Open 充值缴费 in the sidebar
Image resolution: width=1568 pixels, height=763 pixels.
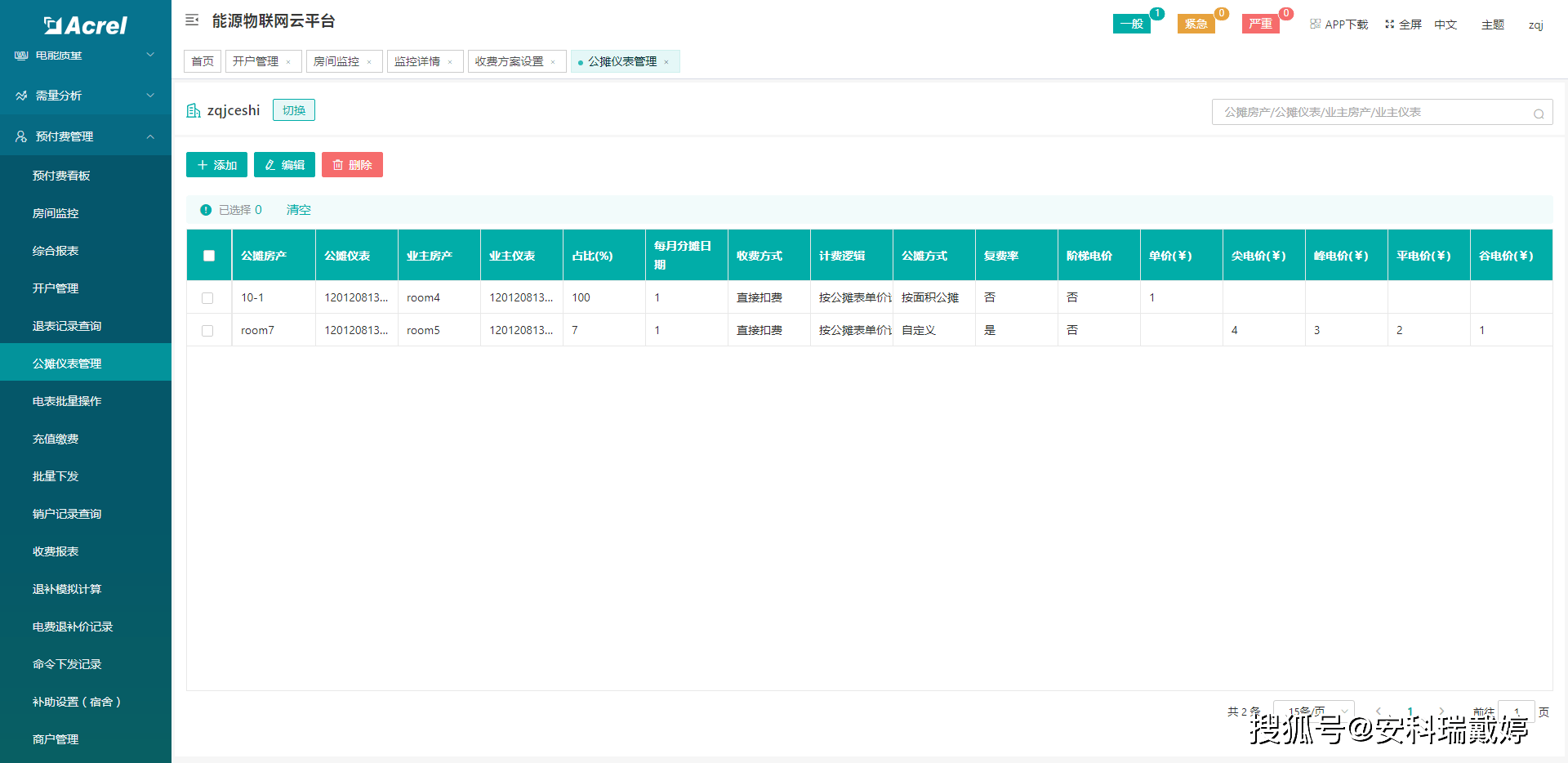coord(86,439)
